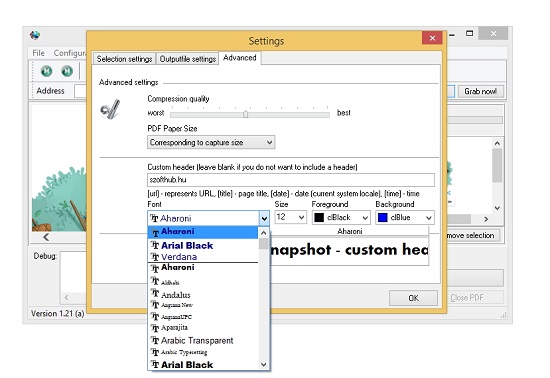Click scroll left arrow under page preview
The image size is (550, 378).
(x=46, y=237)
